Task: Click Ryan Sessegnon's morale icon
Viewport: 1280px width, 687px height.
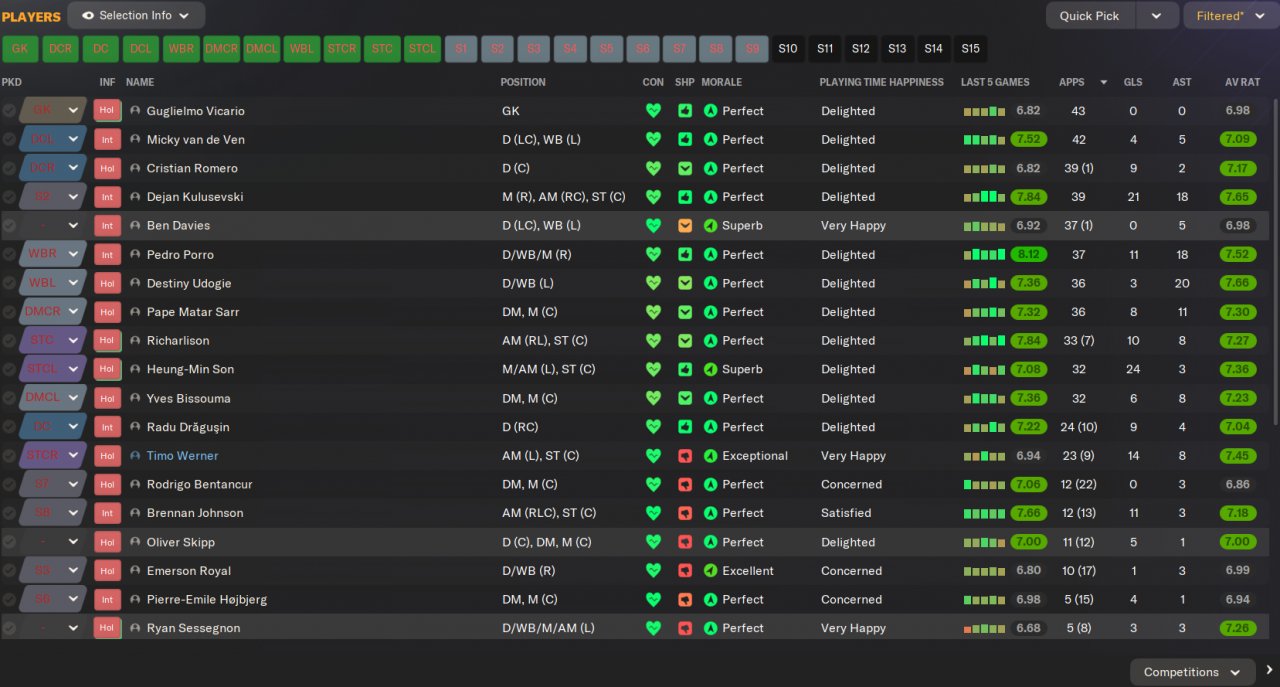Action: click(x=710, y=629)
